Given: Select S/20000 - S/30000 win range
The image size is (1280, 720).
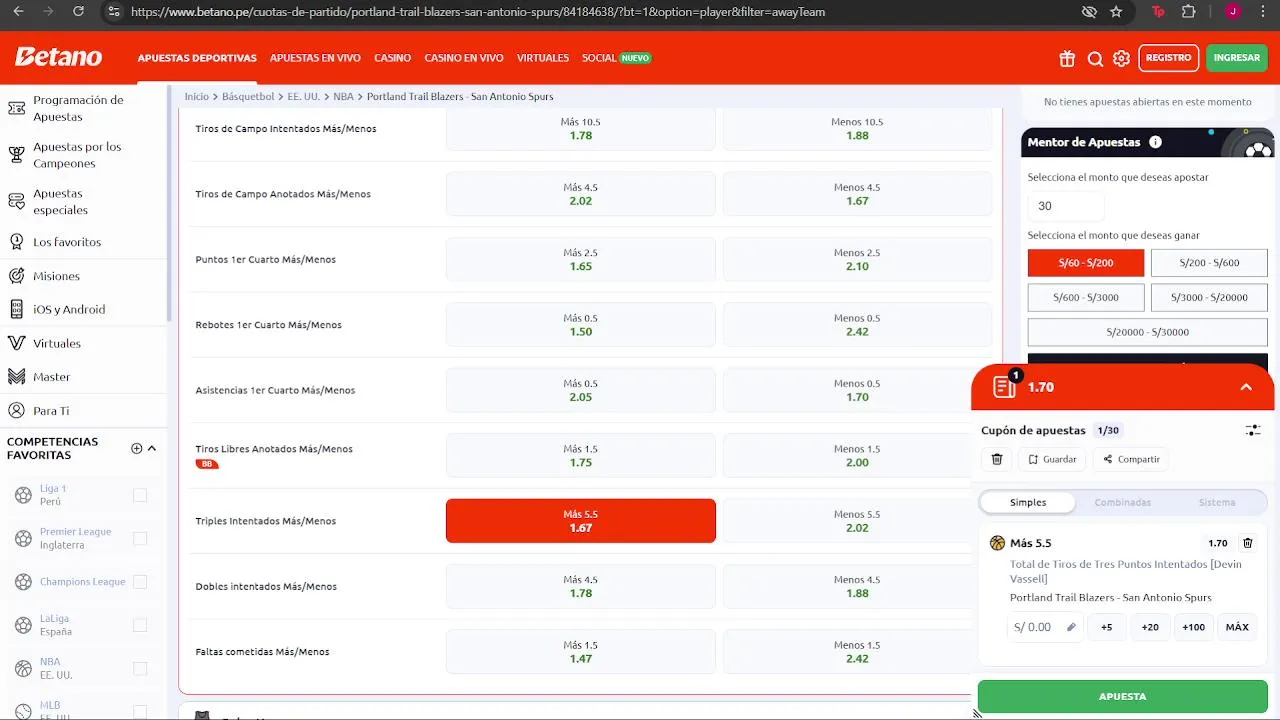Looking at the screenshot, I should (x=1147, y=332).
